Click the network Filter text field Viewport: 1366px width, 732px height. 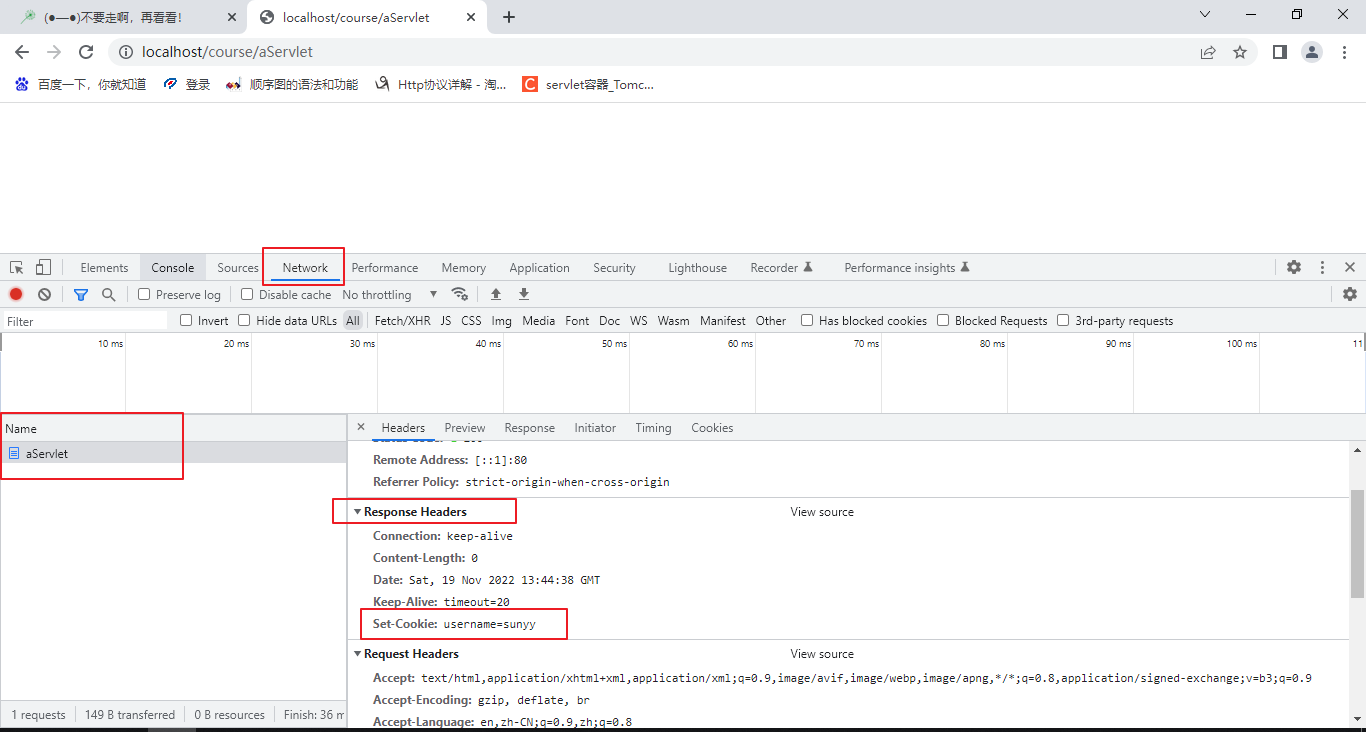pyautogui.click(x=85, y=321)
